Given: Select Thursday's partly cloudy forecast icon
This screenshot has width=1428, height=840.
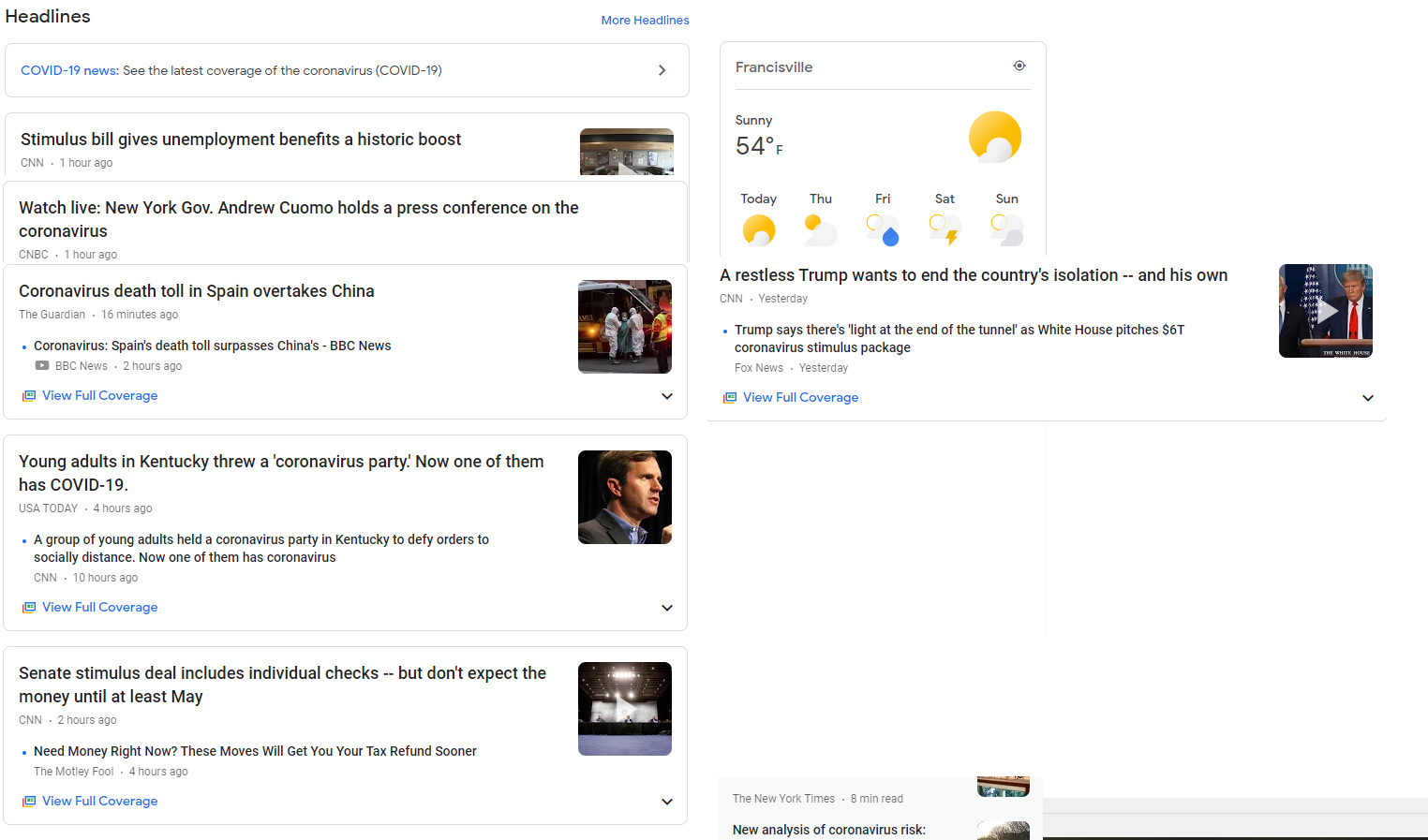Looking at the screenshot, I should click(x=820, y=230).
